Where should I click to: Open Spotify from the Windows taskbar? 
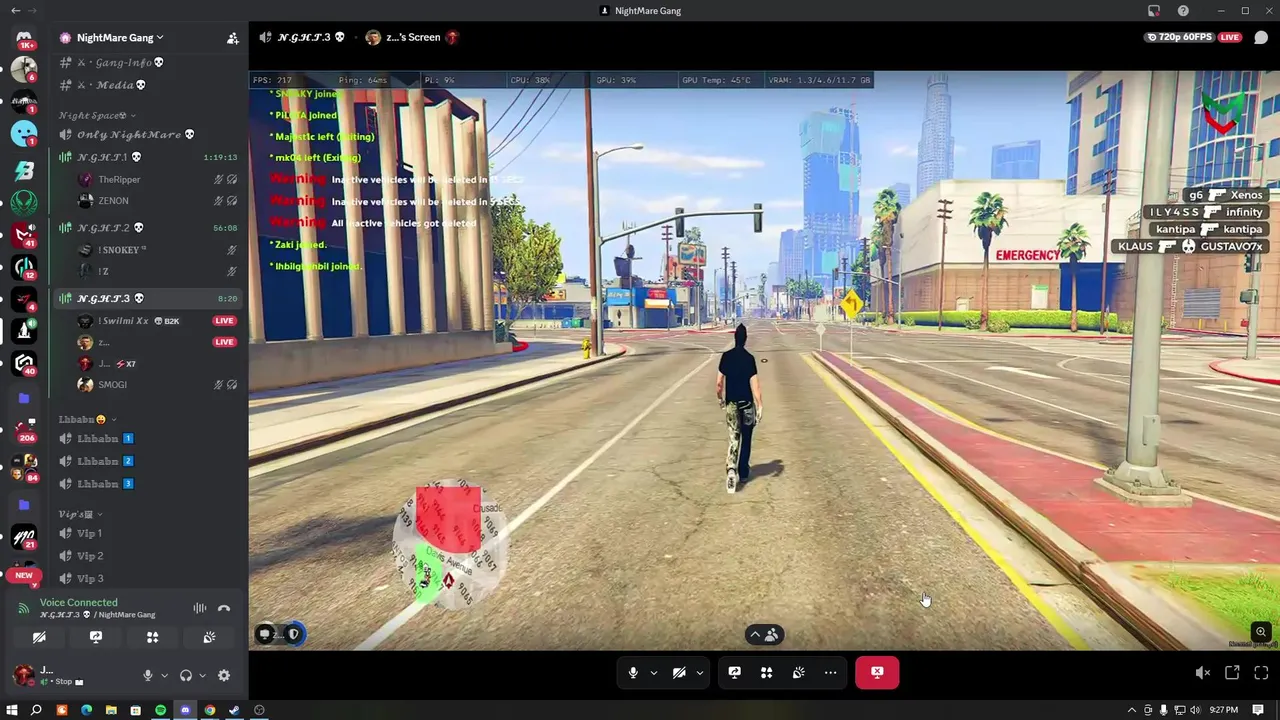[x=160, y=710]
